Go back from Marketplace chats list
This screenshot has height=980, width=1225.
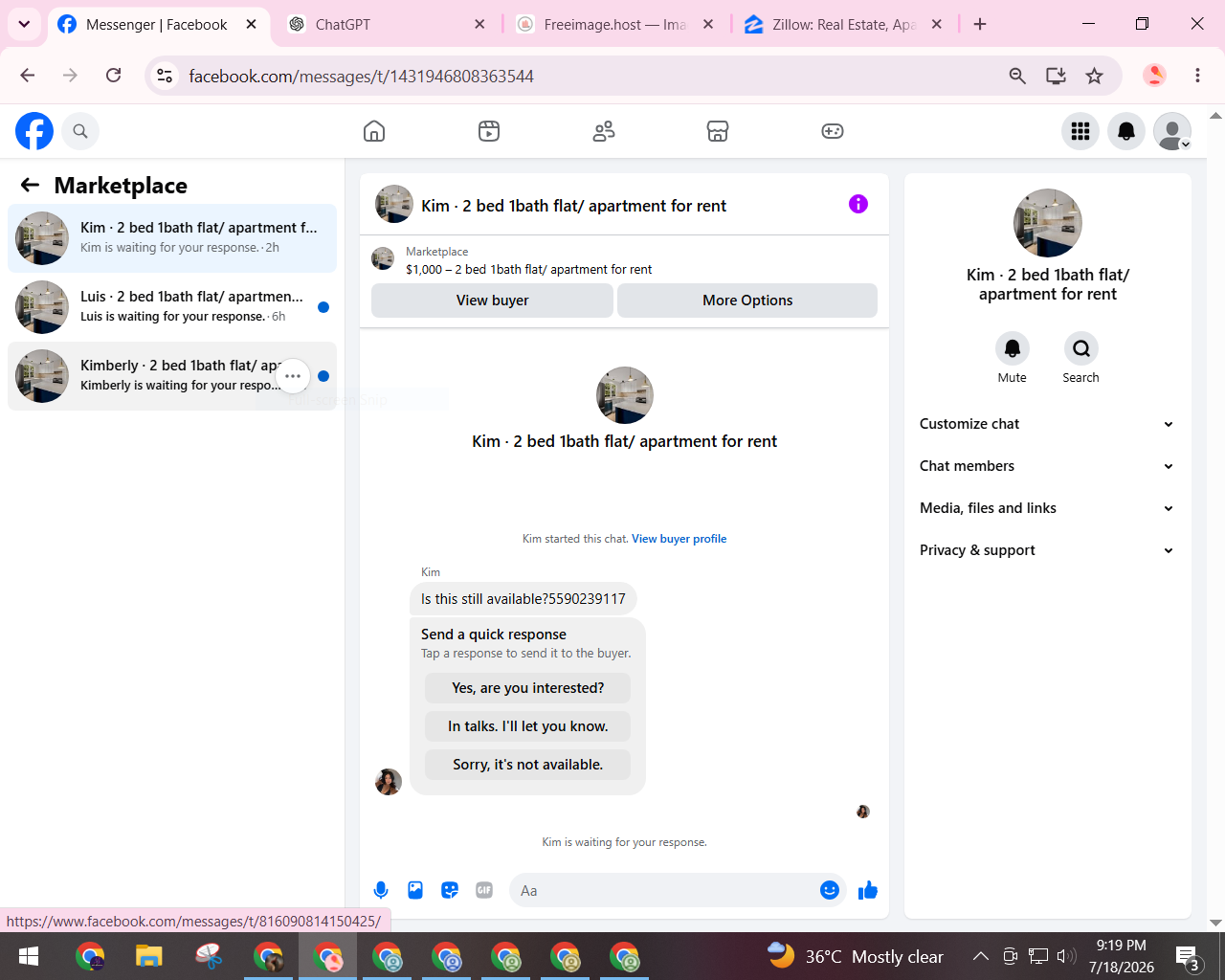click(x=31, y=185)
